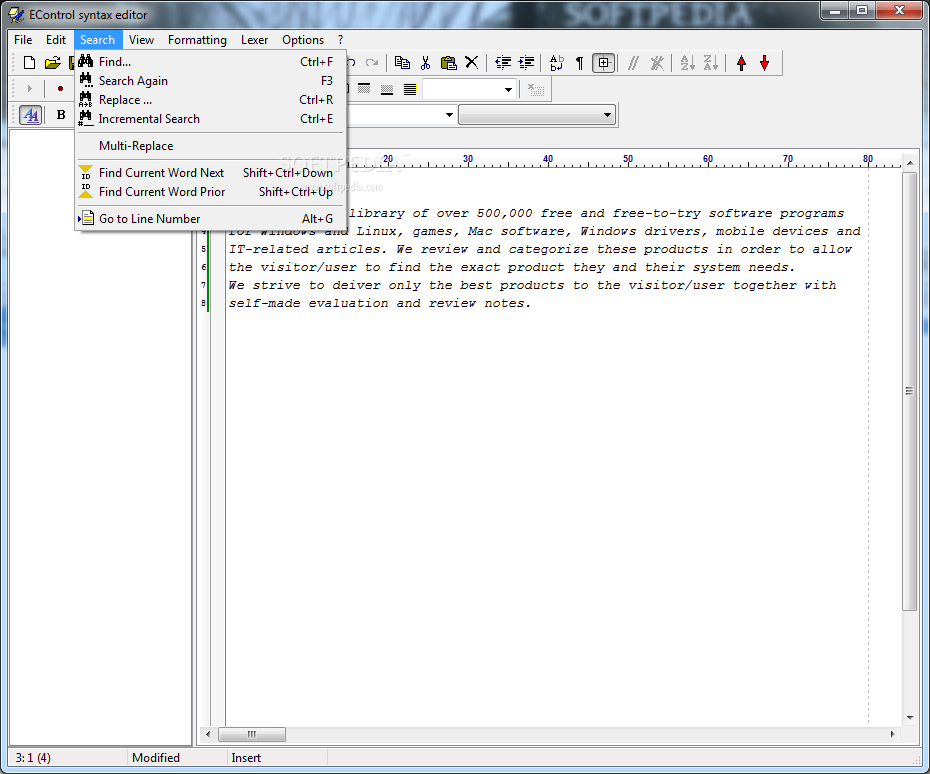Click ruler mark 50
The height and width of the screenshot is (774, 930).
click(628, 158)
